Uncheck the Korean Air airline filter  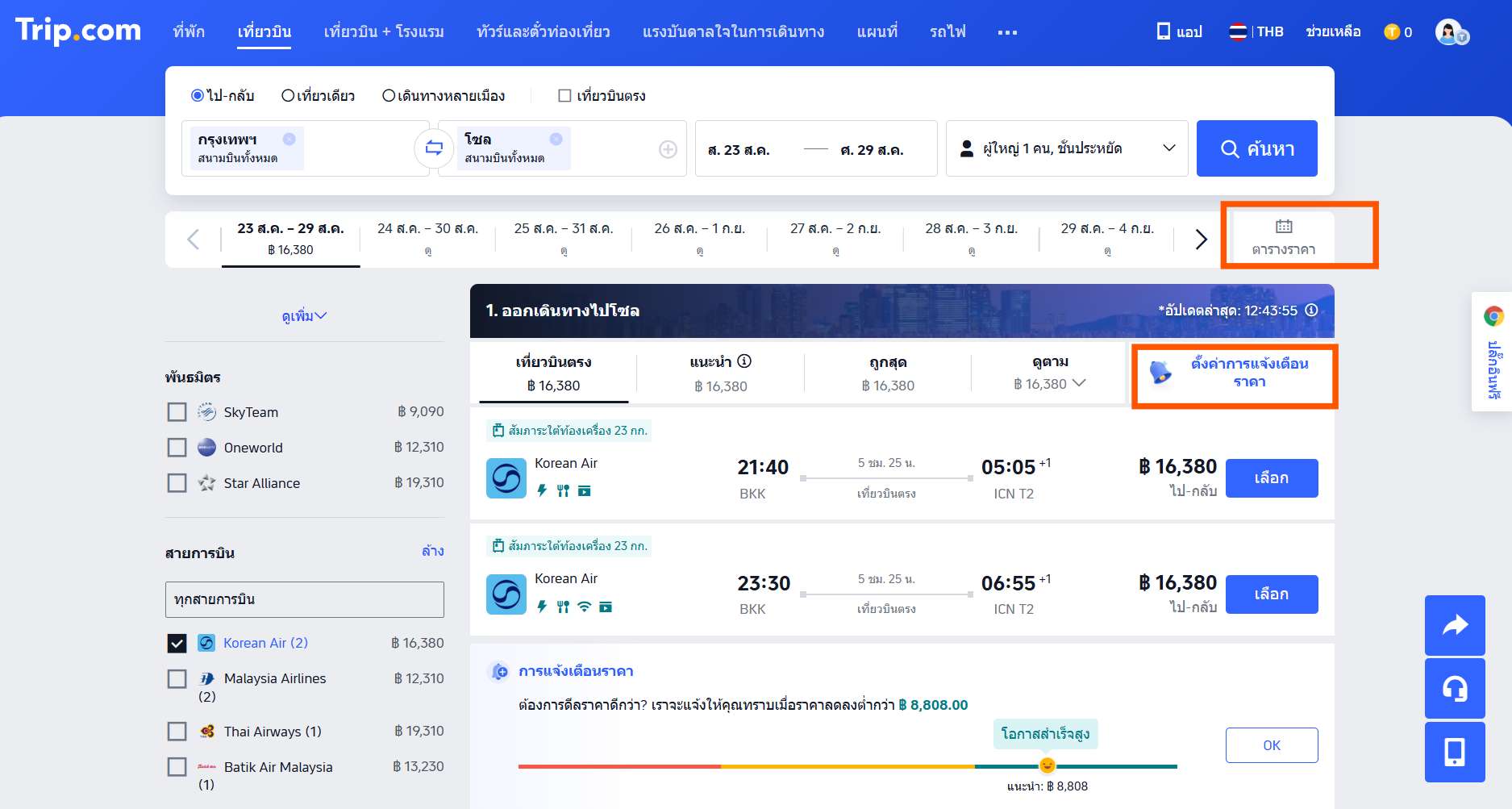177,643
